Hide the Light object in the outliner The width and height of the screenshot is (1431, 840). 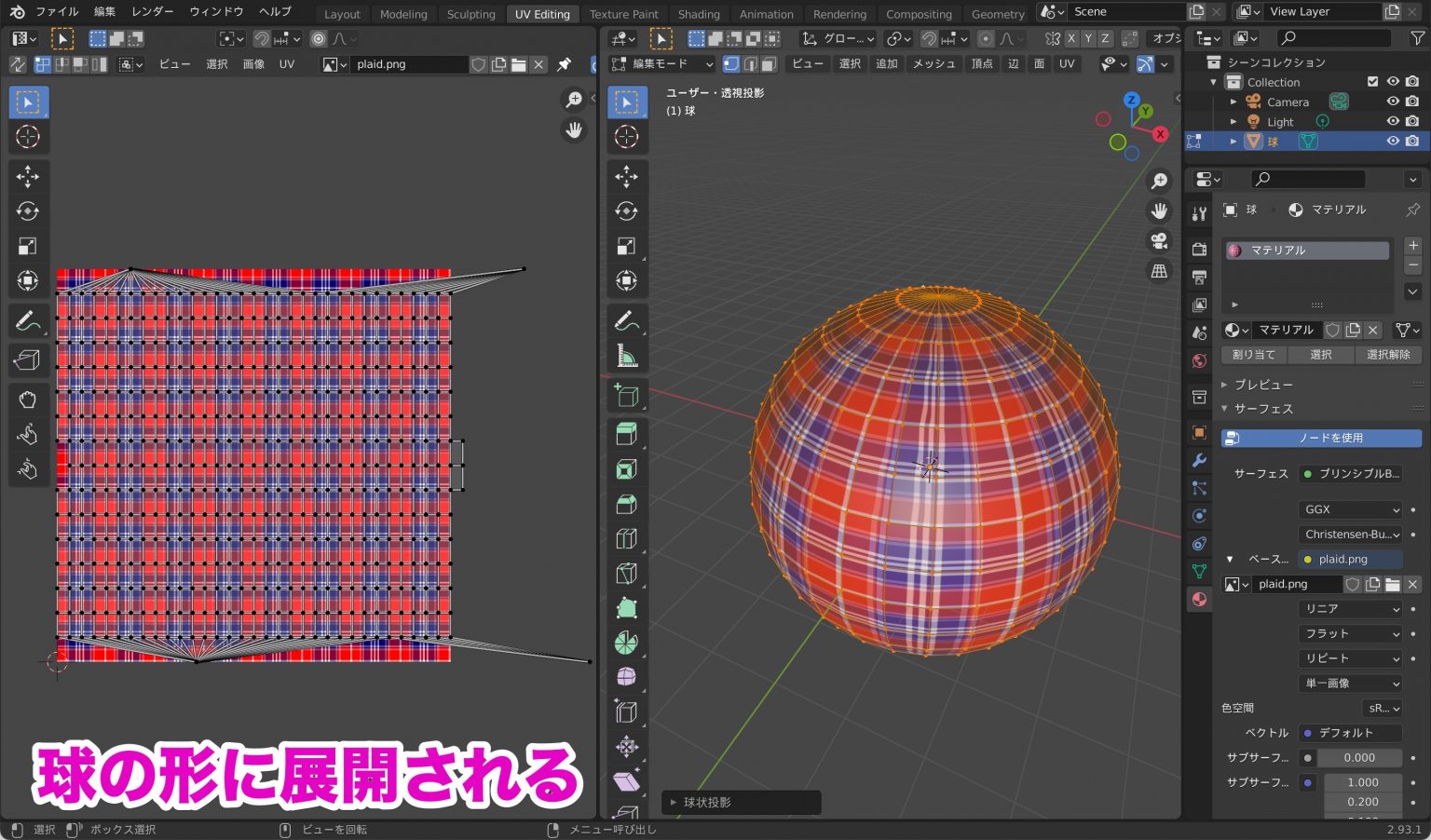1392,121
